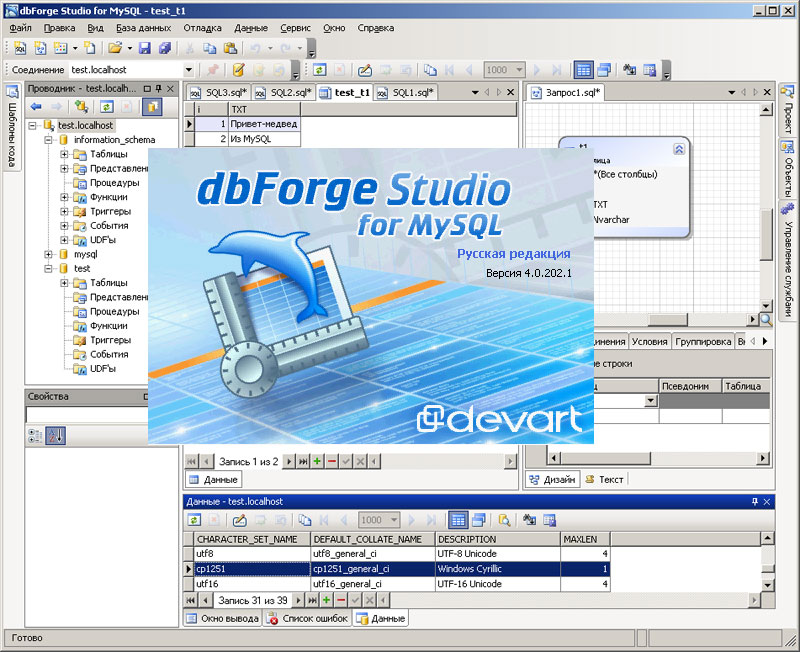Image resolution: width=800 pixels, height=652 pixels.
Task: Click the DESCRIPTION column header
Action: pyautogui.click(x=498, y=539)
